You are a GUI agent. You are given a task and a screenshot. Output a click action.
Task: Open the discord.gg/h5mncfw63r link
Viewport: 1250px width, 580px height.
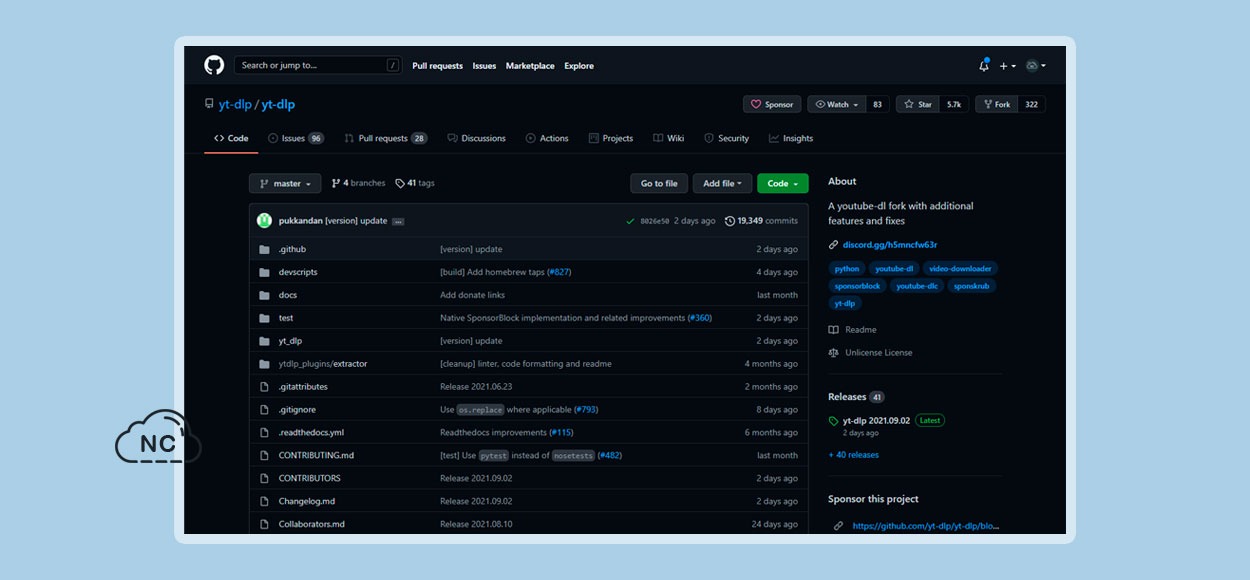tap(890, 245)
